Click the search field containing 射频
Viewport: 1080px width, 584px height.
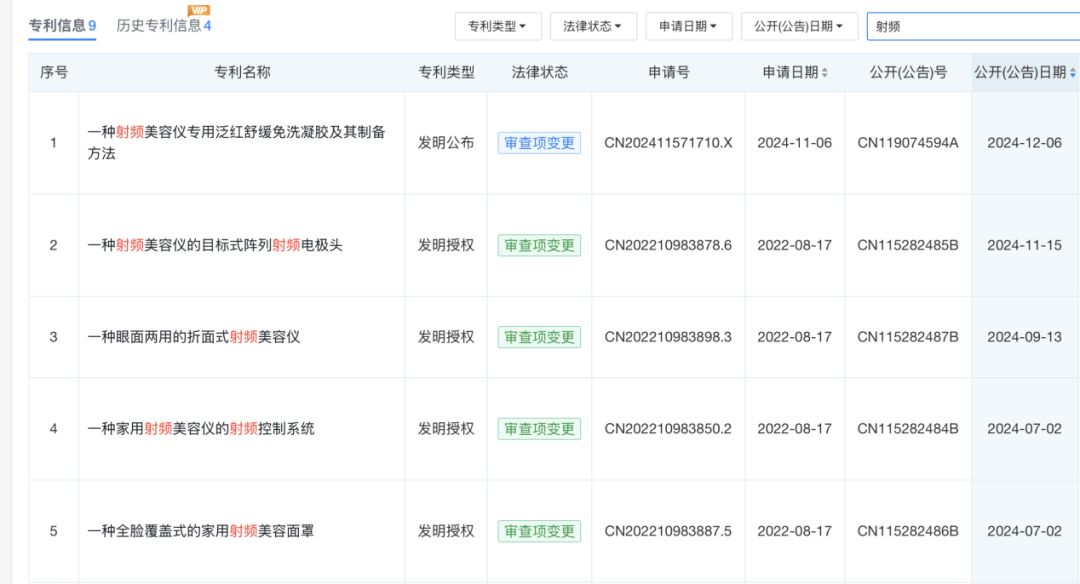click(970, 26)
